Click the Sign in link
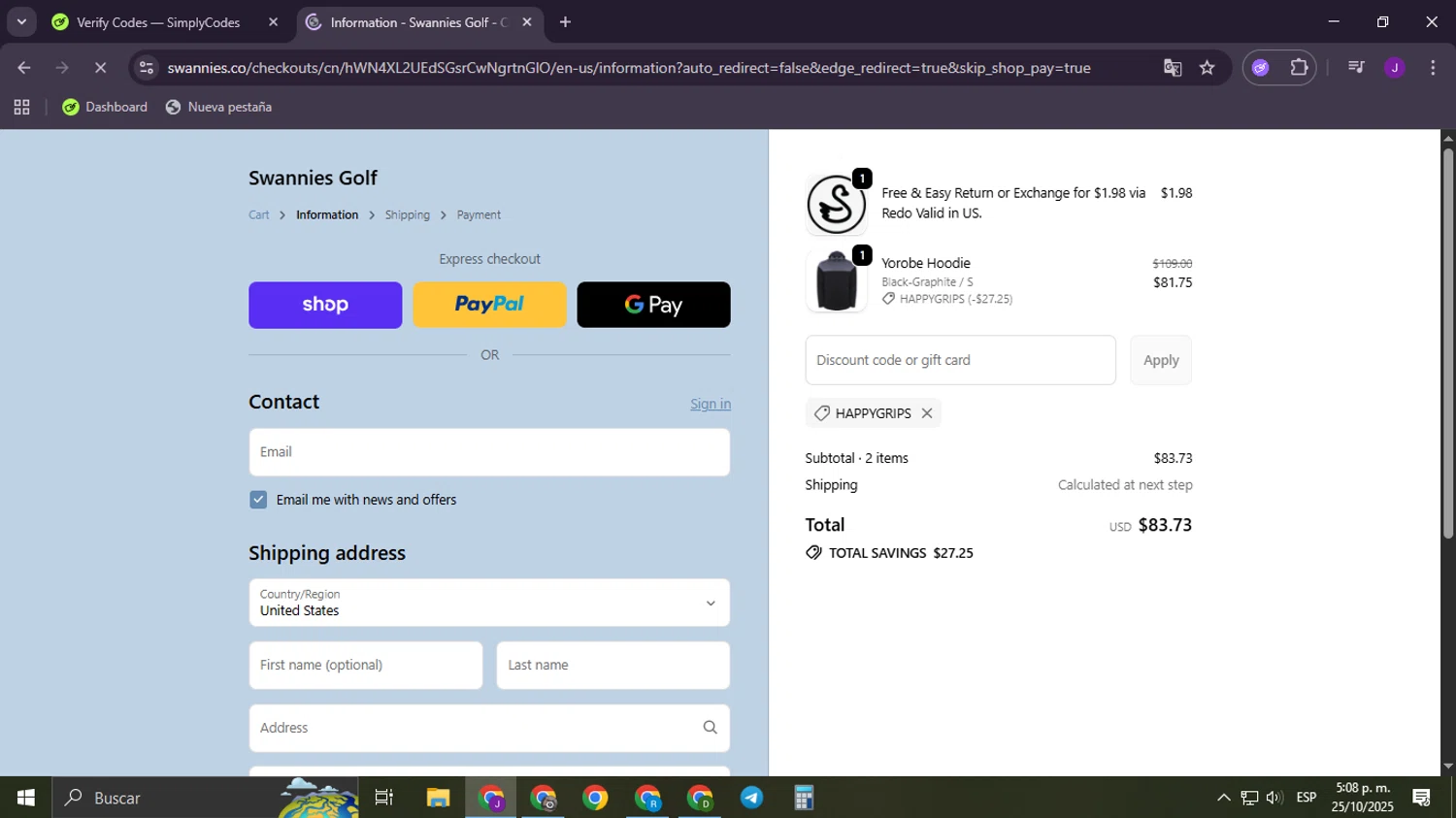This screenshot has width=1456, height=818. click(711, 404)
